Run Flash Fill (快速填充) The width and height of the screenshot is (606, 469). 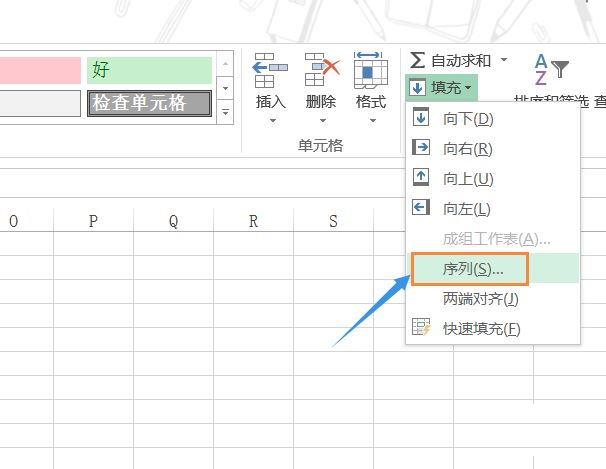[x=480, y=328]
